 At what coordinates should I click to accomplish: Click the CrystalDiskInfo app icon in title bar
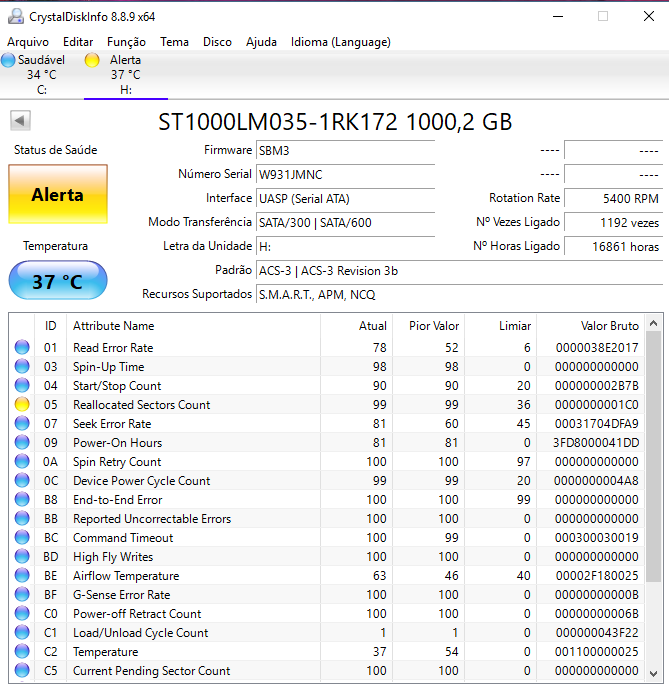coord(16,16)
